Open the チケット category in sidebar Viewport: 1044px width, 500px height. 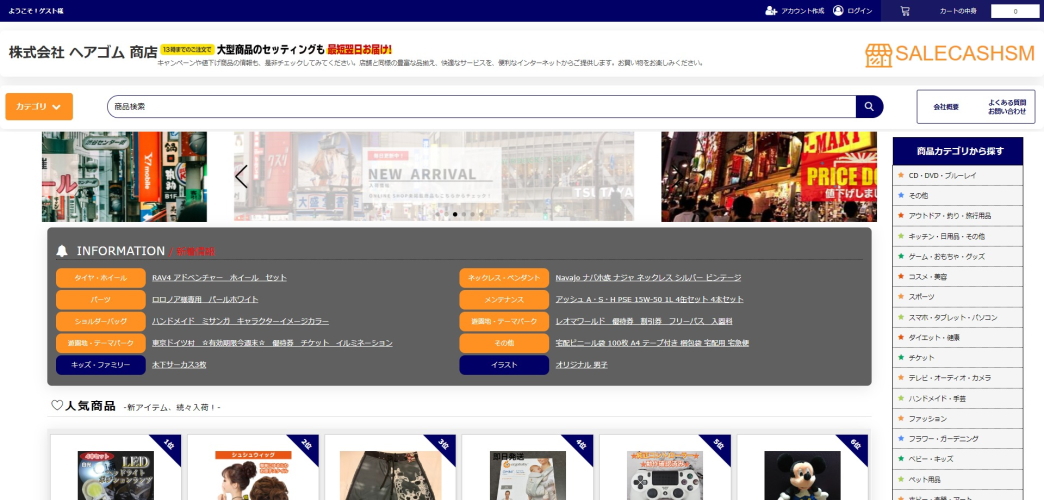(921, 357)
